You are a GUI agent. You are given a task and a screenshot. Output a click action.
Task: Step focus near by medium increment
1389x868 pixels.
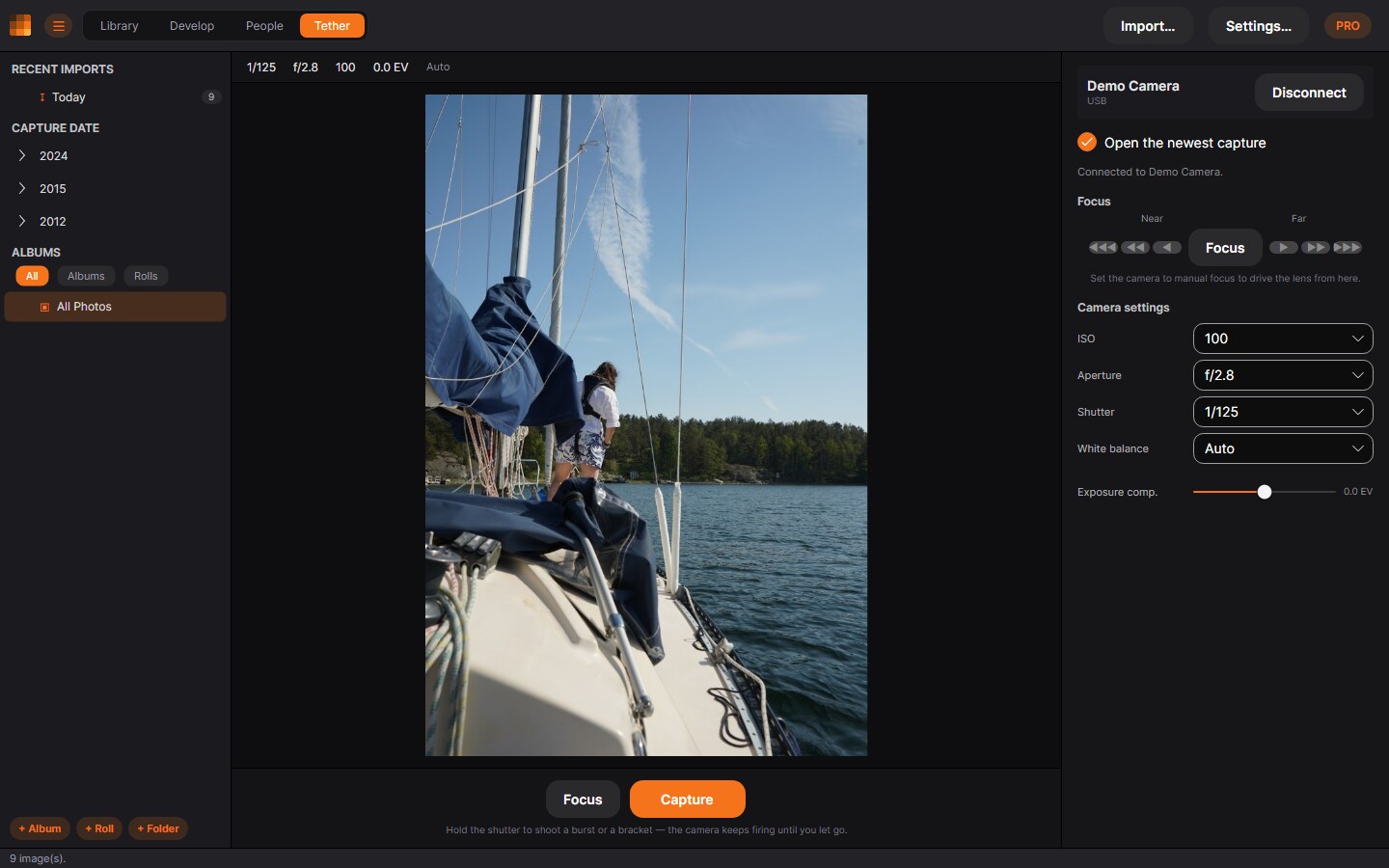coord(1135,248)
